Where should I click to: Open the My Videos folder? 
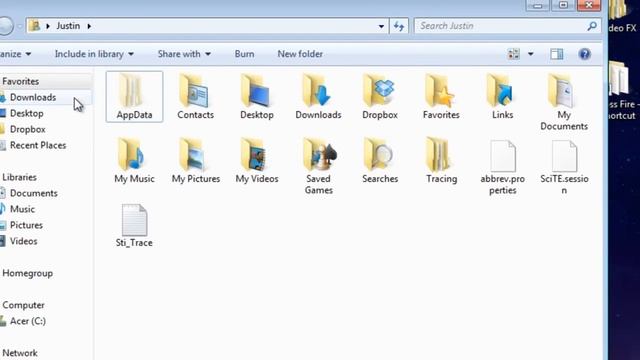(257, 160)
